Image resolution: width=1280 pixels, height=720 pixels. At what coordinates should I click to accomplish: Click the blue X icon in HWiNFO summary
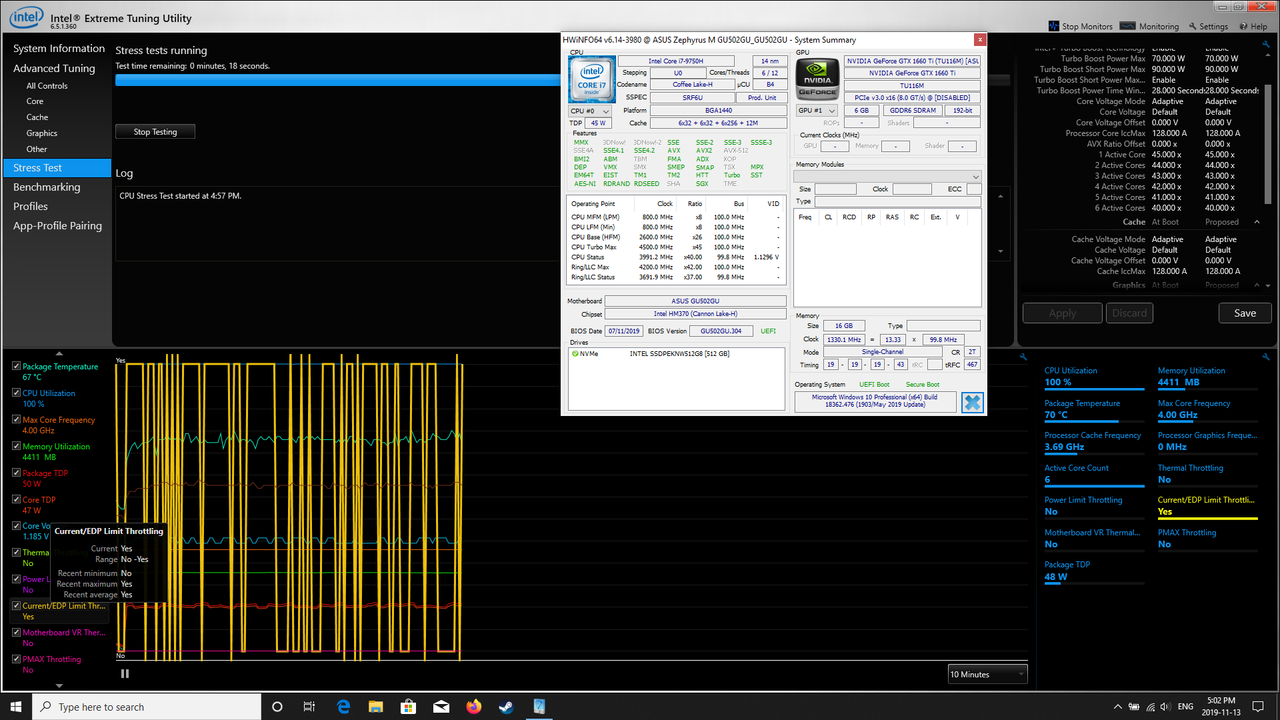tap(972, 402)
